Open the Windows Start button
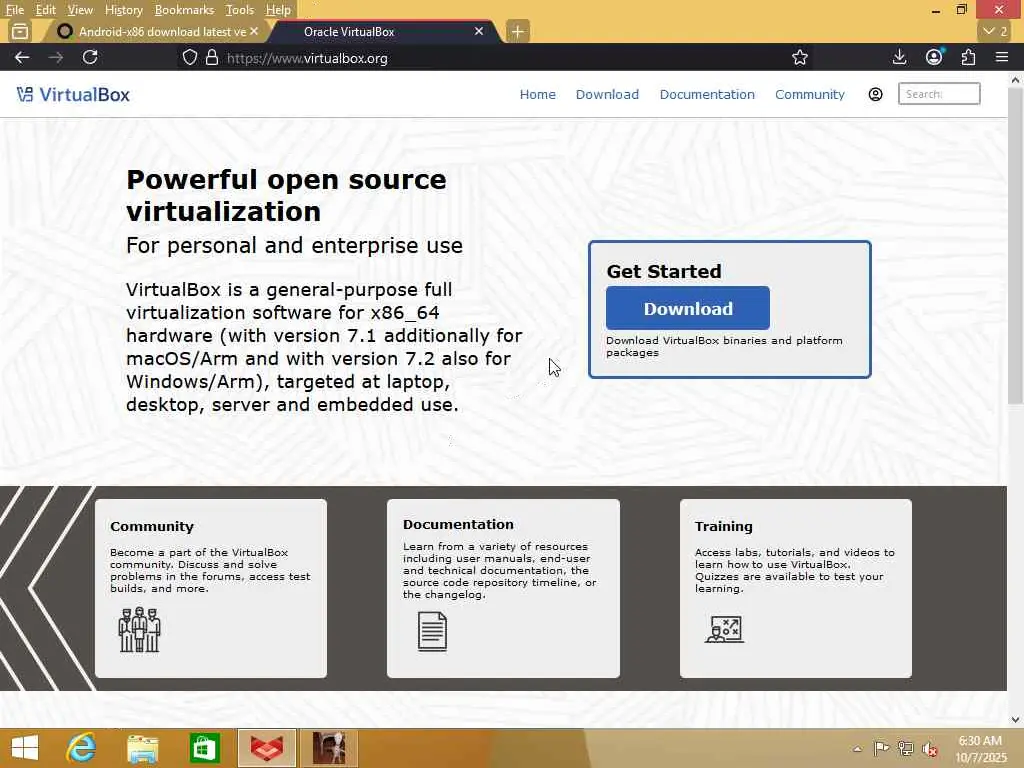 point(25,748)
